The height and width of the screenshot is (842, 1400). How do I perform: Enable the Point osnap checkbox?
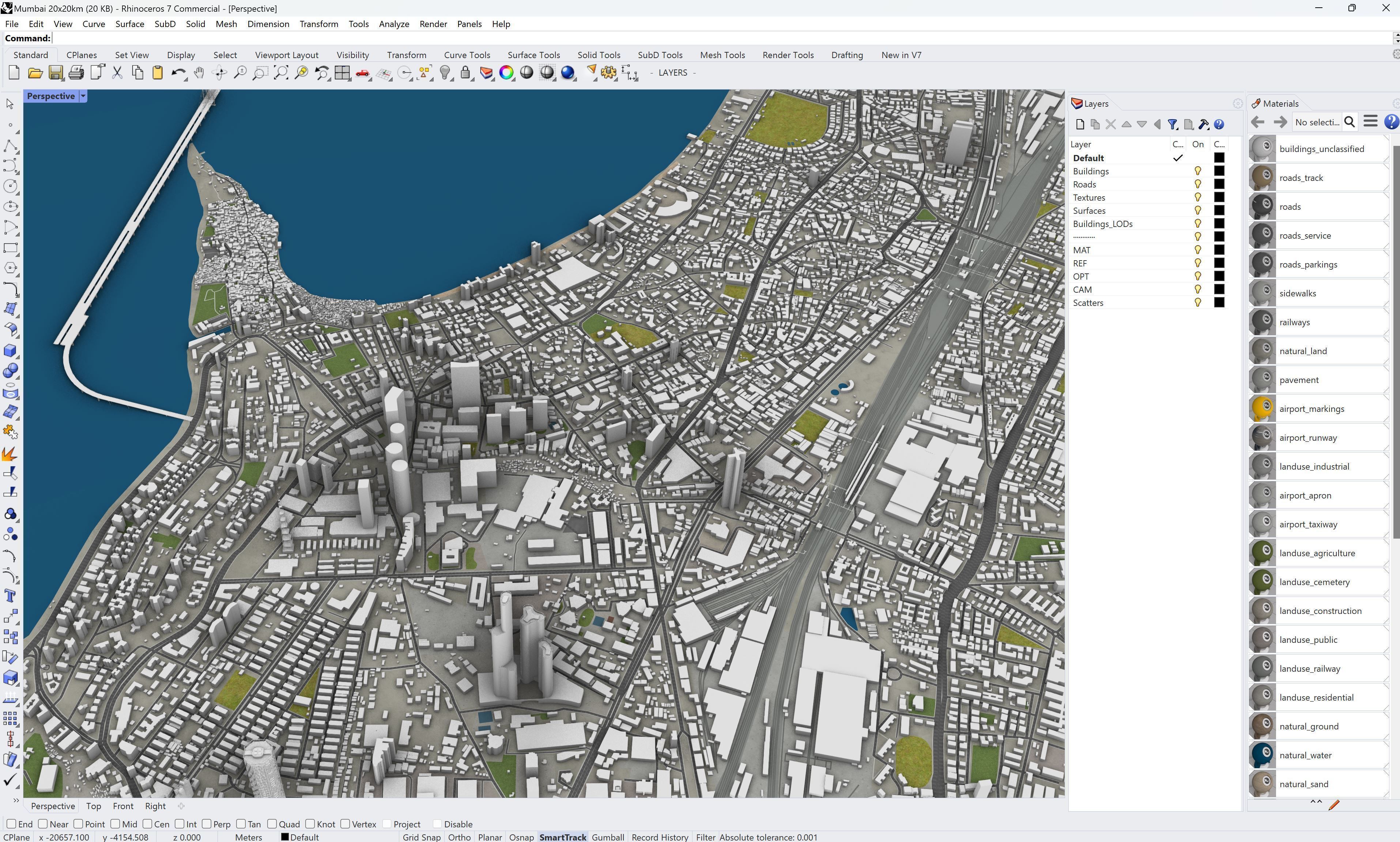click(x=78, y=823)
